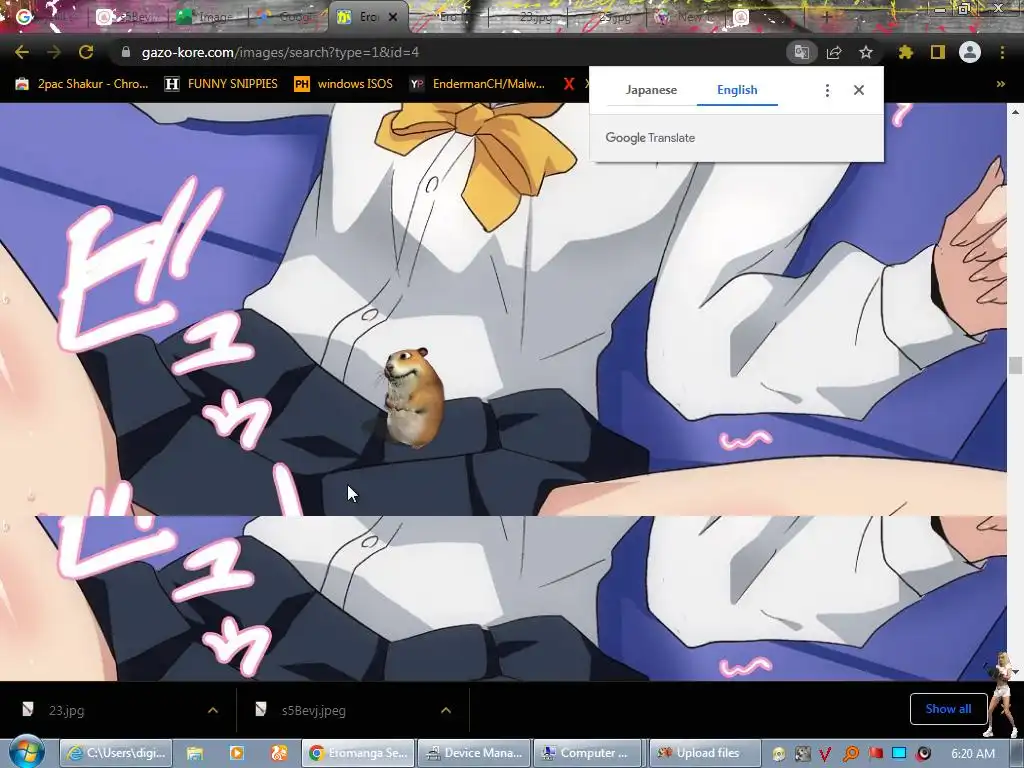Click the page vertical scrollbar thumb
The width and height of the screenshot is (1024, 768).
(1015, 365)
